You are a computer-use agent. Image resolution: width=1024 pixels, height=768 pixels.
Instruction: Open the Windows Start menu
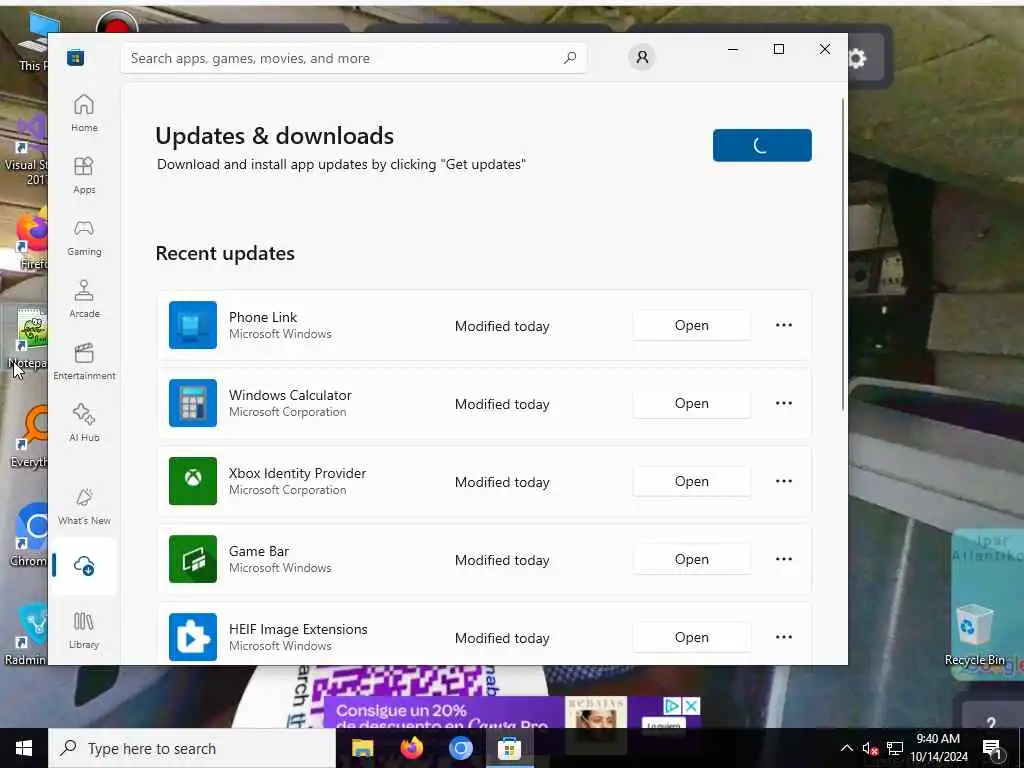(x=24, y=748)
